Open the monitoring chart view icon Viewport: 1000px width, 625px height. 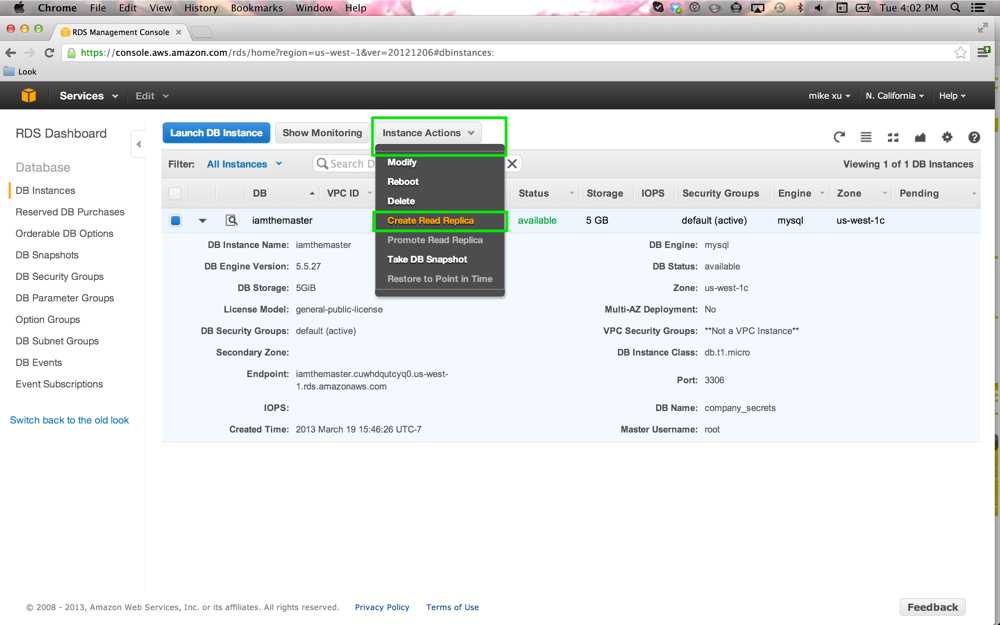920,137
